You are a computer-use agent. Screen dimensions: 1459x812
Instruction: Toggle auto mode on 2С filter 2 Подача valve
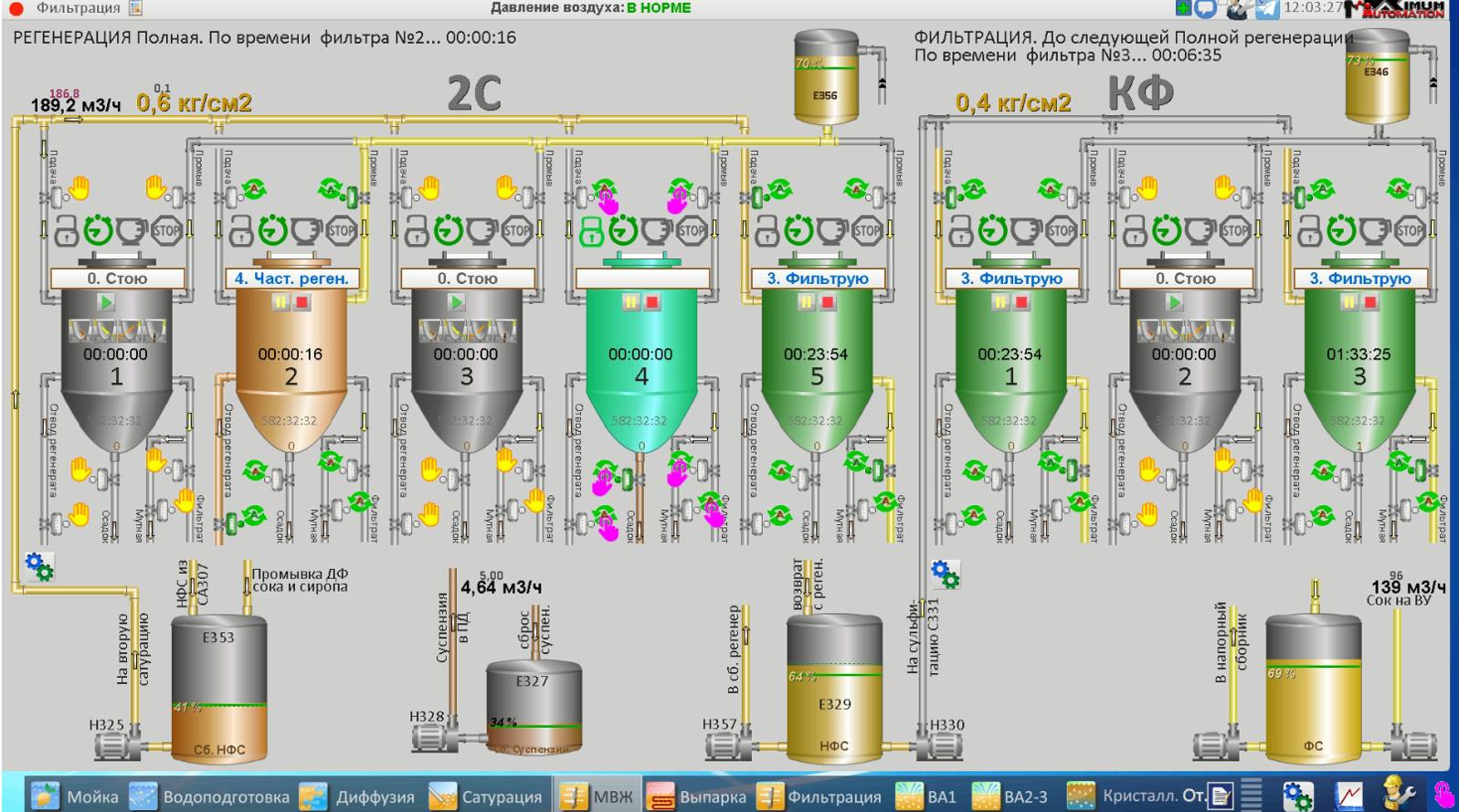click(x=254, y=189)
